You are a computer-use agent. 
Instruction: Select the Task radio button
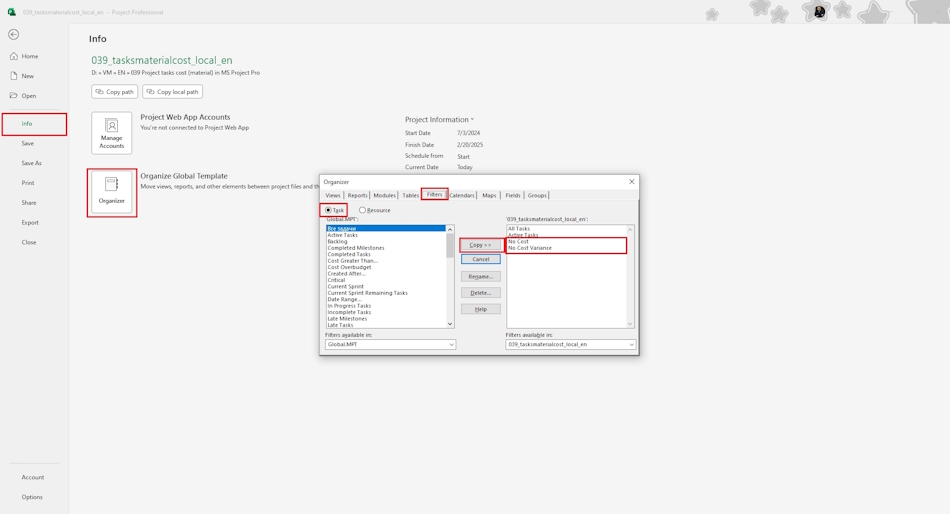tap(328, 210)
